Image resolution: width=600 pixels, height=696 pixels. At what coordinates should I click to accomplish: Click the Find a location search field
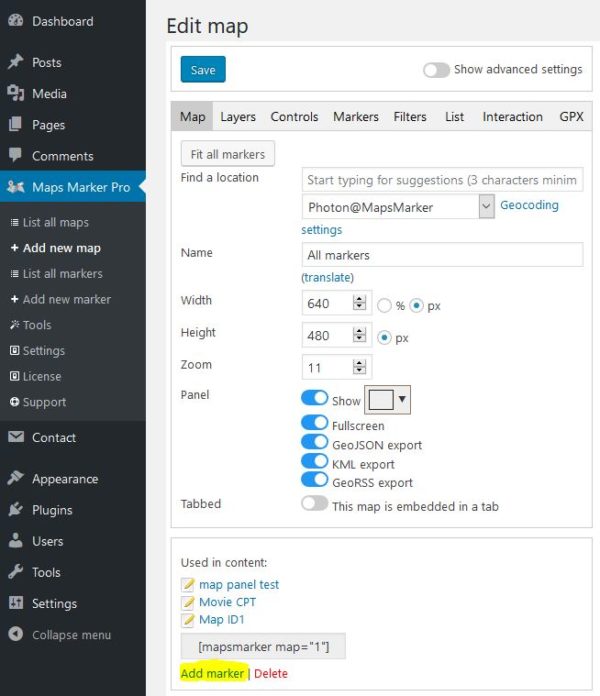442,180
